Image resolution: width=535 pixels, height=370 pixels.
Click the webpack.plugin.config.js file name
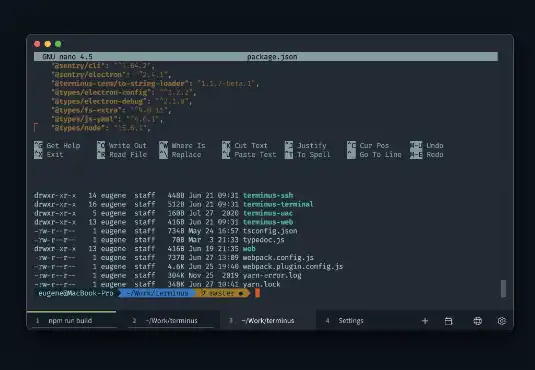coord(293,266)
